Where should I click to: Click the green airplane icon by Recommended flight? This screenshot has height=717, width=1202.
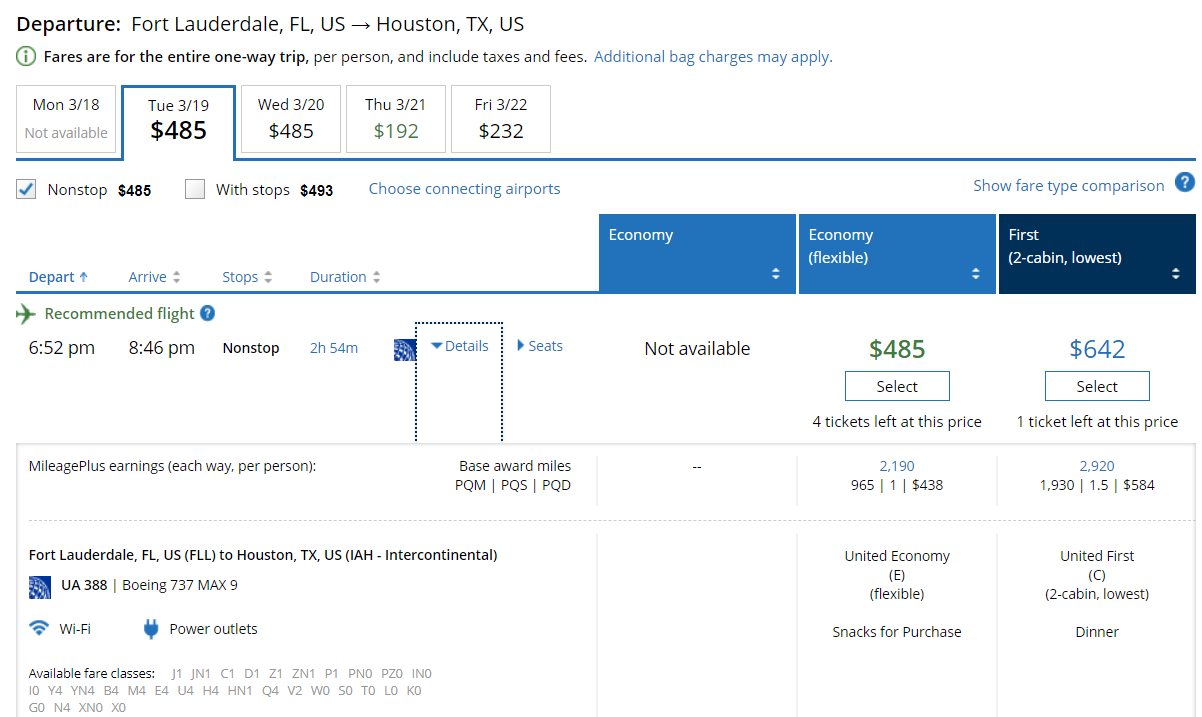[26, 314]
